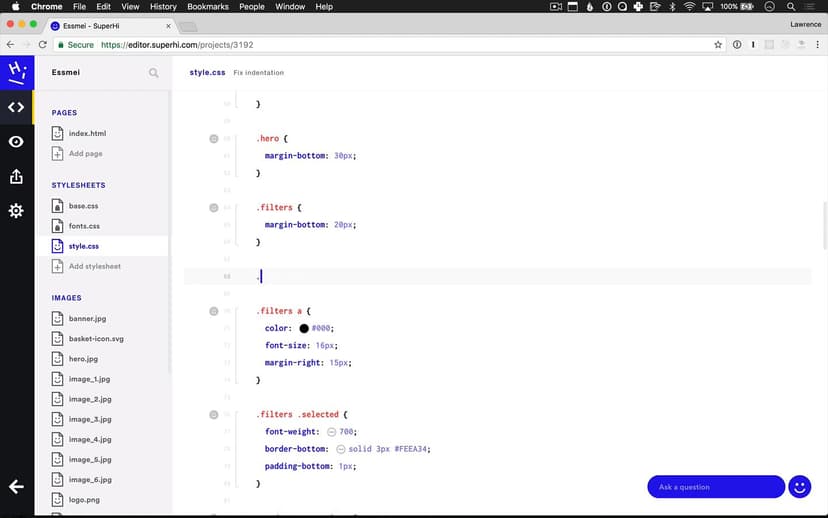Click the Add stylesheet button
This screenshot has width=828, height=518.
click(94, 266)
